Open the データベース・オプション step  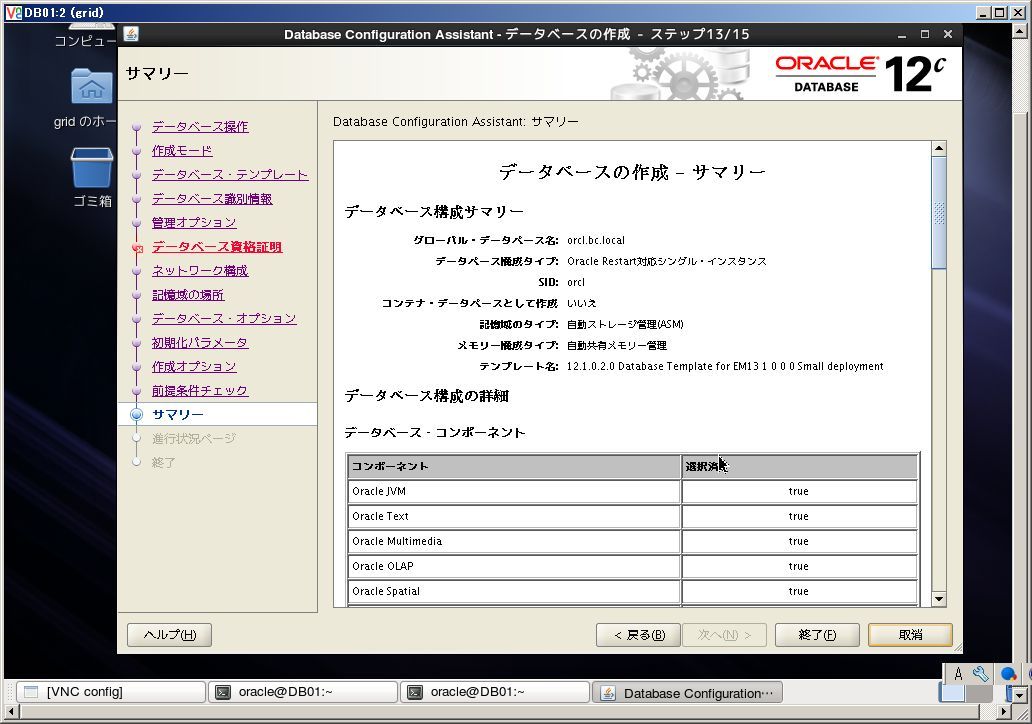[224, 319]
